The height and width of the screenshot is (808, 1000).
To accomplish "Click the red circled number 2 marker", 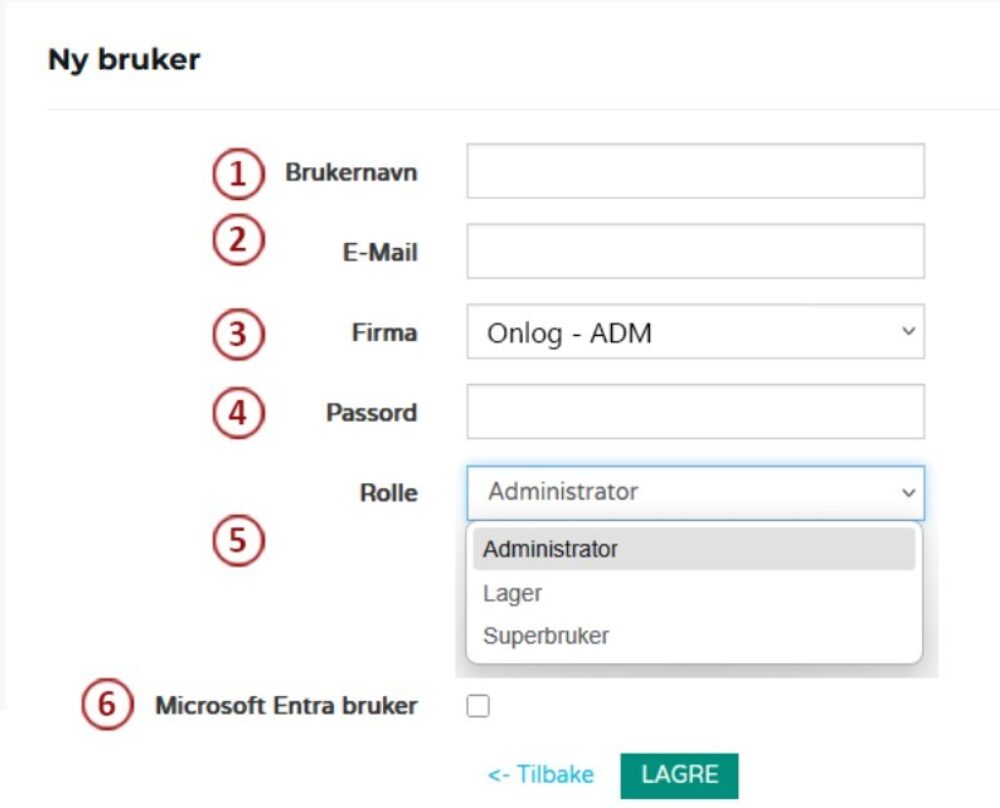I will 236,240.
